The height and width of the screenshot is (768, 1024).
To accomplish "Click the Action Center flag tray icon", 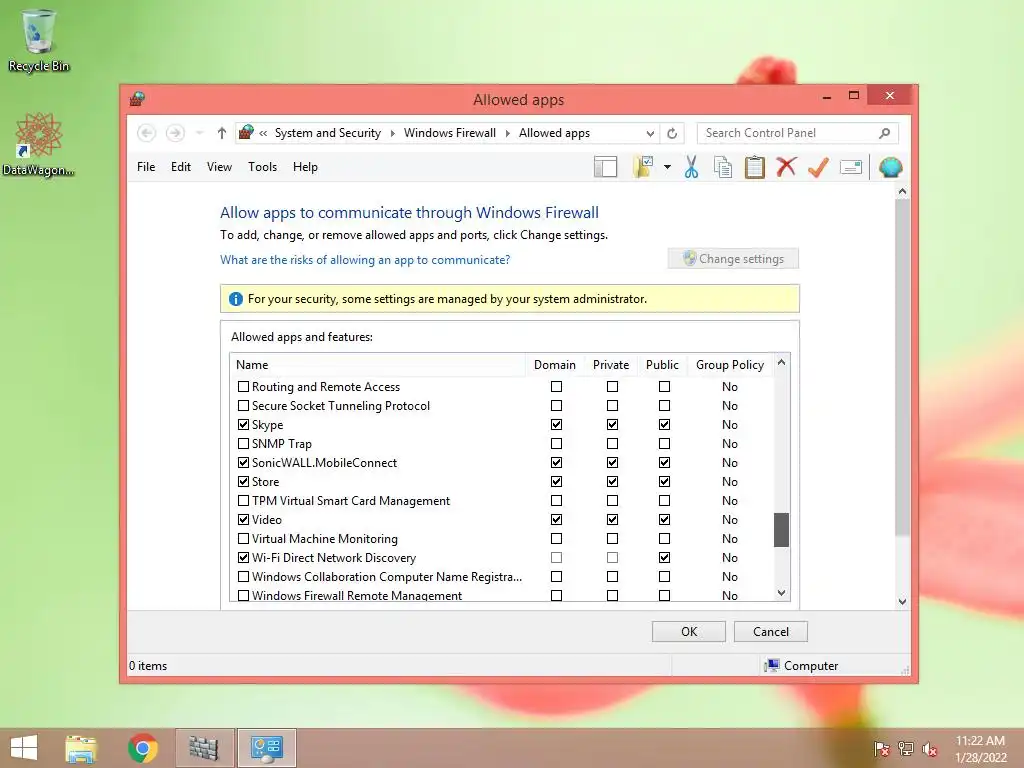I will coord(881,749).
